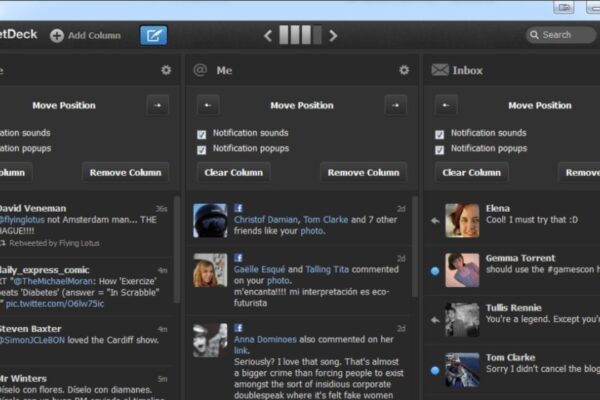Image resolution: width=600 pixels, height=400 pixels.
Task: Move the Me column left
Action: point(208,105)
